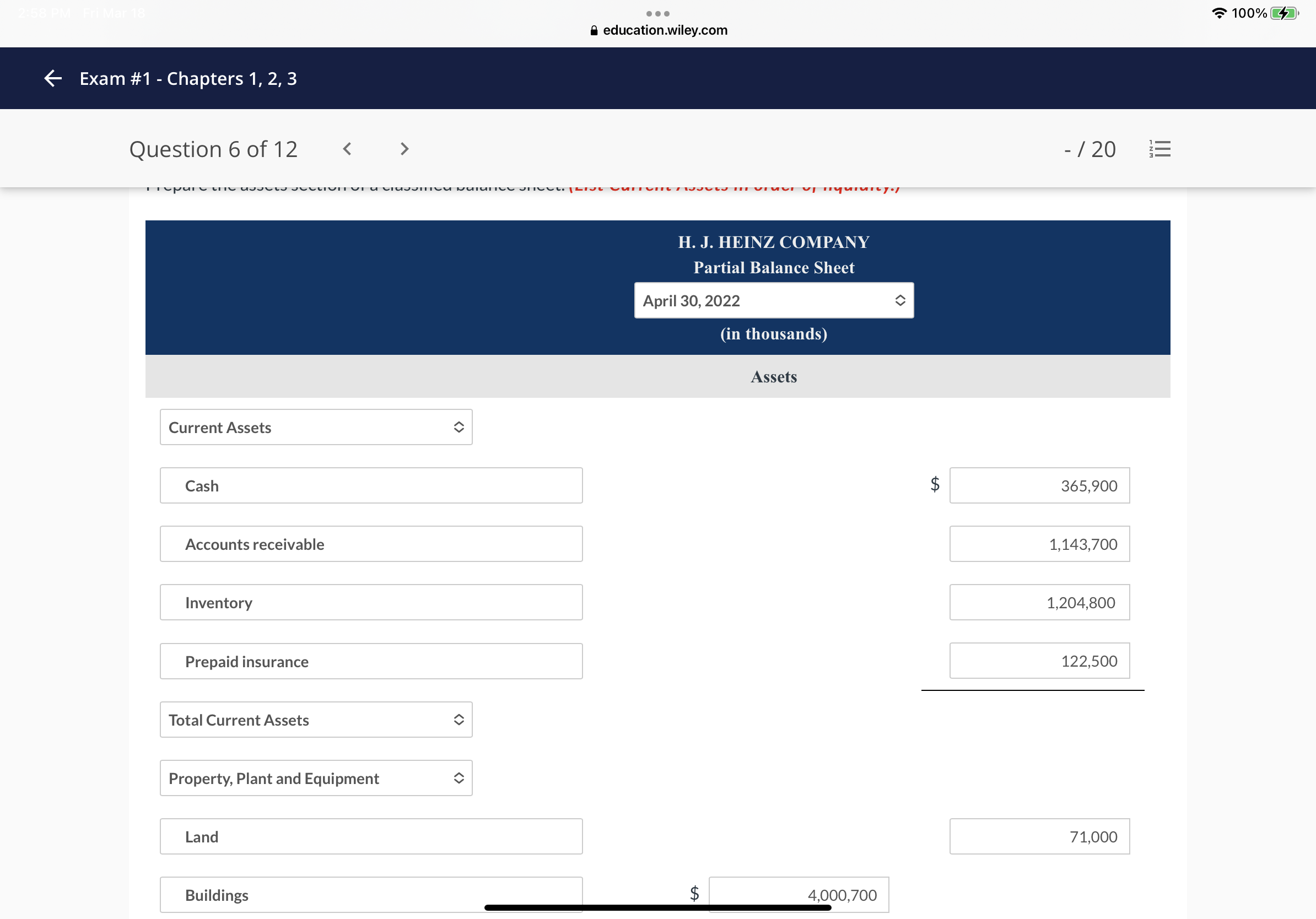Select the Cash amount field showing 365,900
1316x919 pixels.
(x=1040, y=485)
